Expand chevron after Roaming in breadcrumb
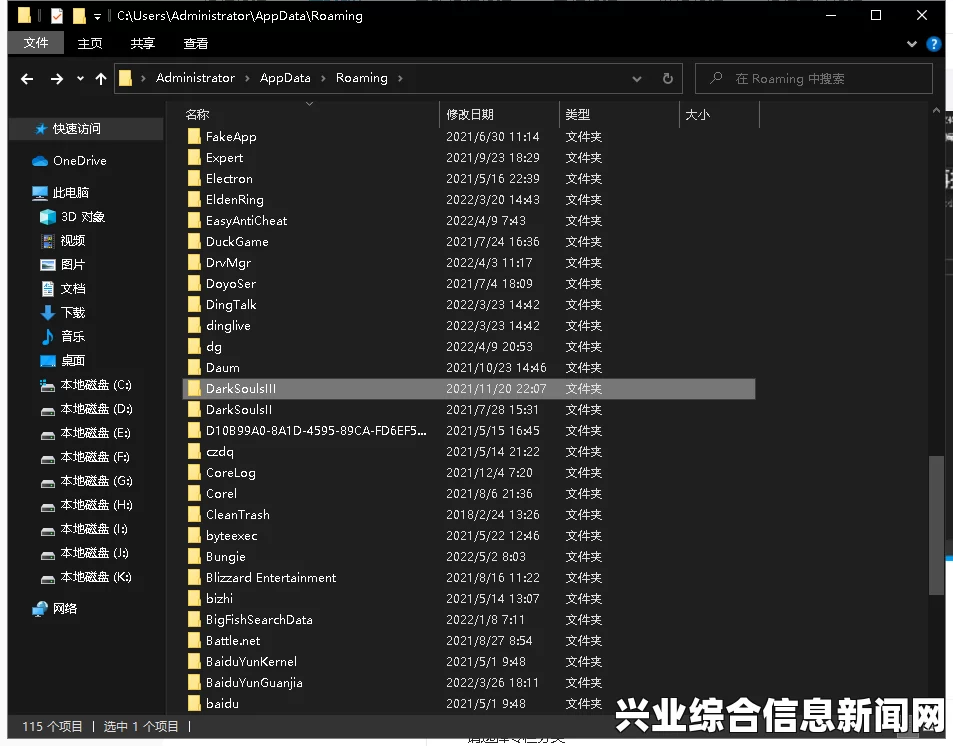Image resolution: width=953 pixels, height=746 pixels. click(x=400, y=78)
